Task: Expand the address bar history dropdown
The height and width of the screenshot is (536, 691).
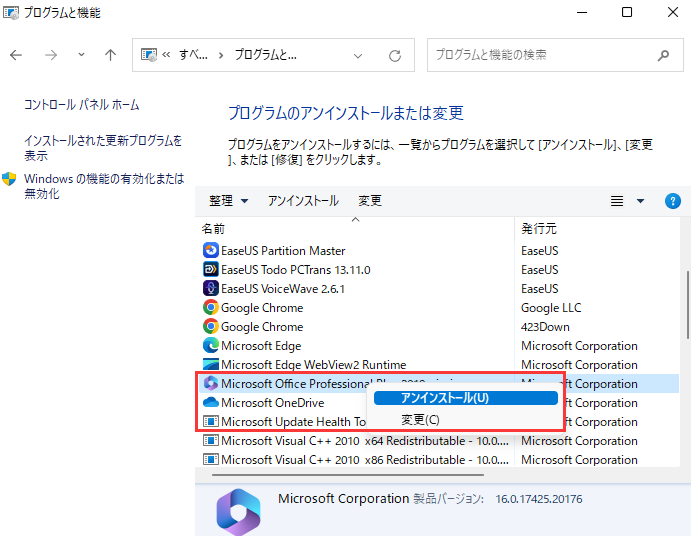Action: (x=358, y=56)
